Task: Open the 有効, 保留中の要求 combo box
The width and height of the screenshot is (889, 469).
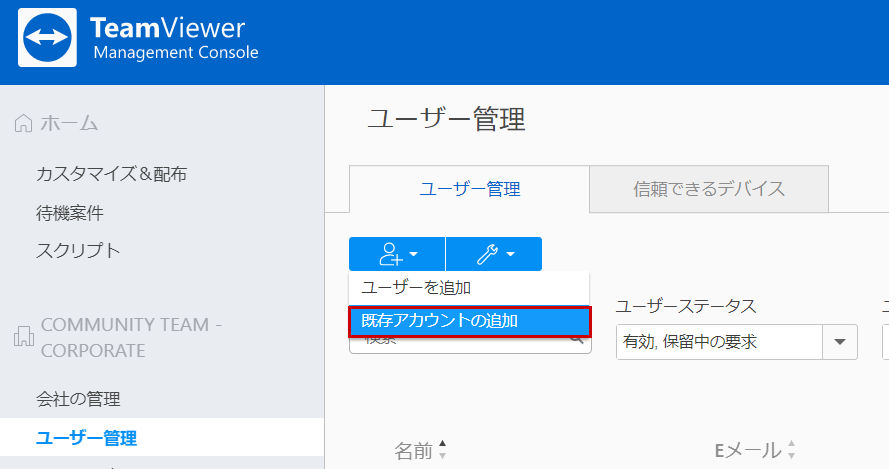Action: tap(736, 342)
